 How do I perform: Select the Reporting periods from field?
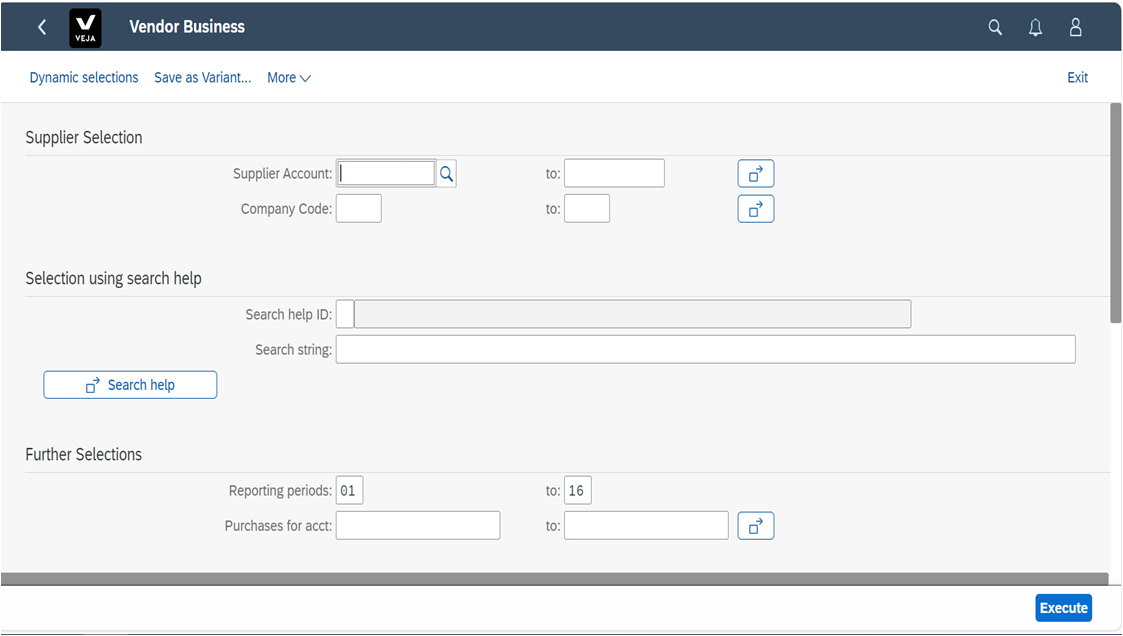350,490
